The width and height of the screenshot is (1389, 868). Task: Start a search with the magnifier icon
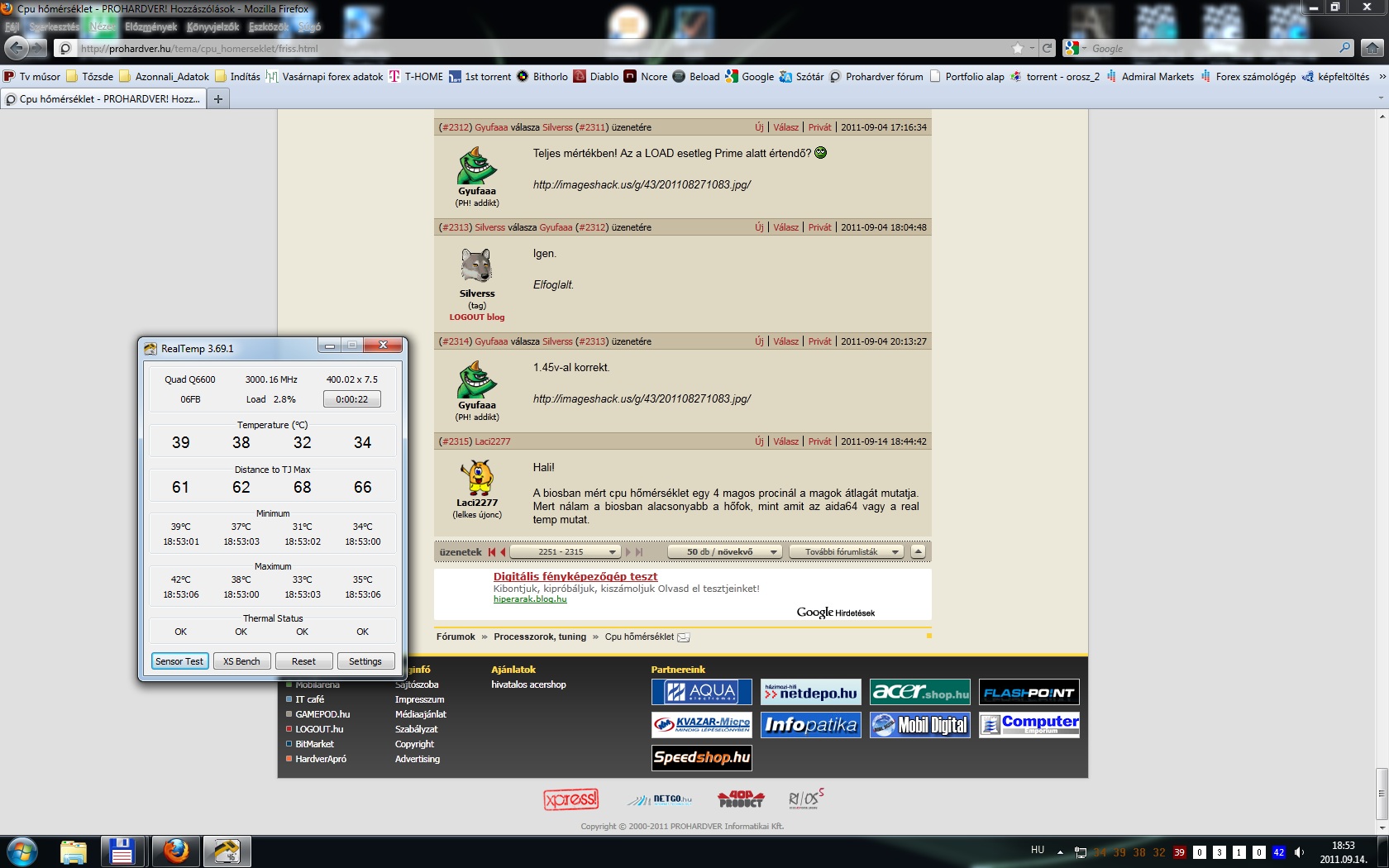pyautogui.click(x=1345, y=48)
